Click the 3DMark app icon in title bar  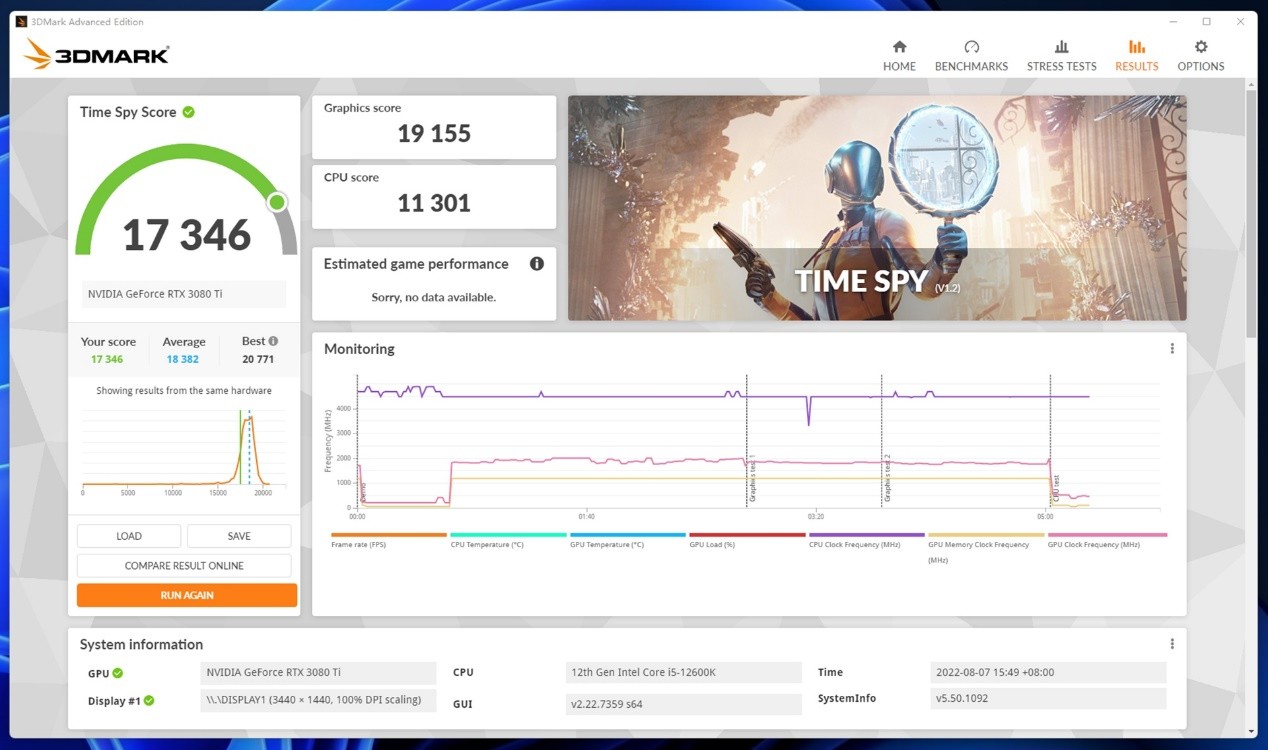[x=21, y=22]
